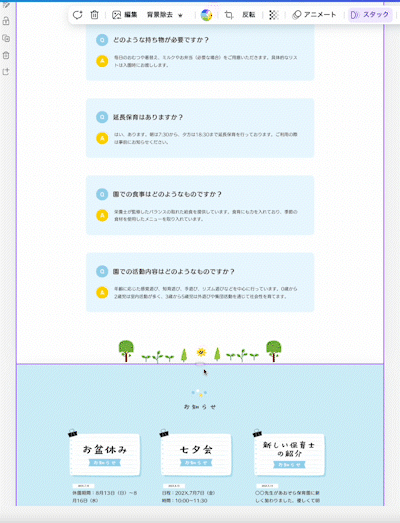The height and width of the screenshot is (523, 400).
Task: Select the blue お知らせ ribbon on 七夕会 card
Action: 196,463
